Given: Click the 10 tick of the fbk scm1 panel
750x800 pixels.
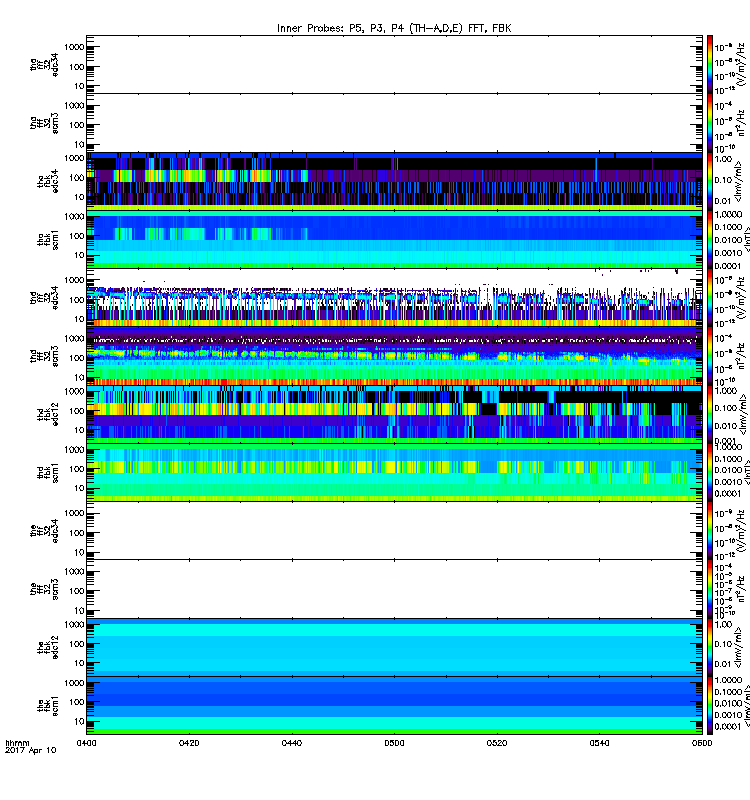Looking at the screenshot, I should 79,721.
